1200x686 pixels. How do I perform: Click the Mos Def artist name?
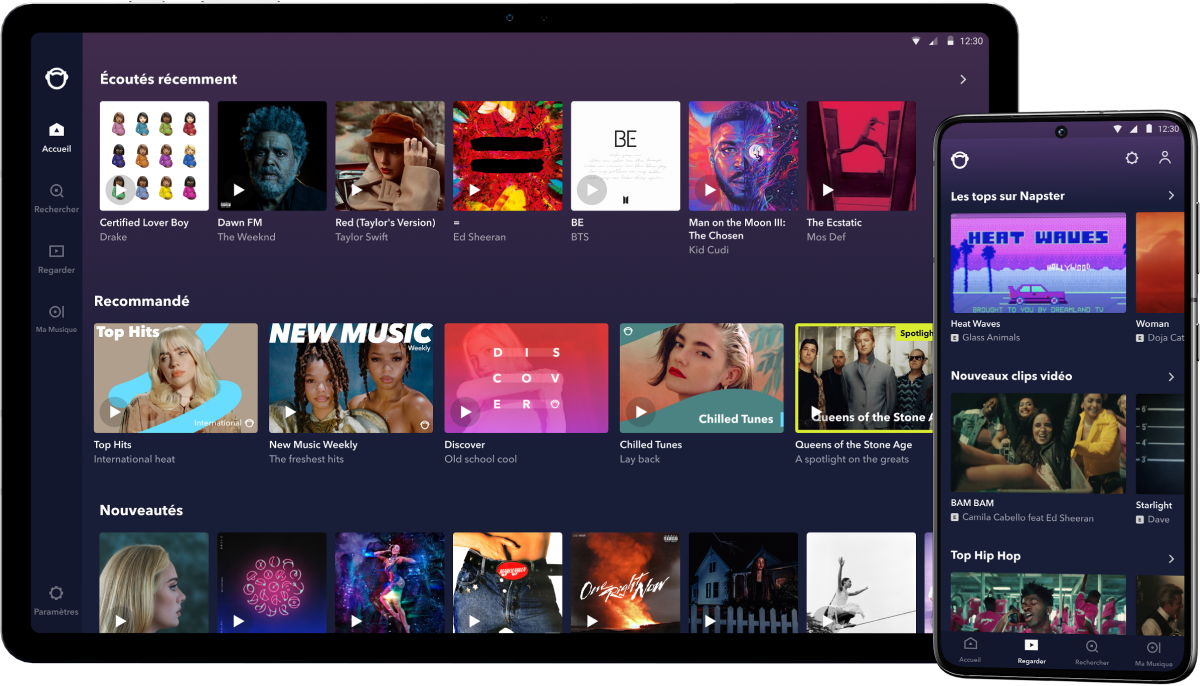click(827, 237)
